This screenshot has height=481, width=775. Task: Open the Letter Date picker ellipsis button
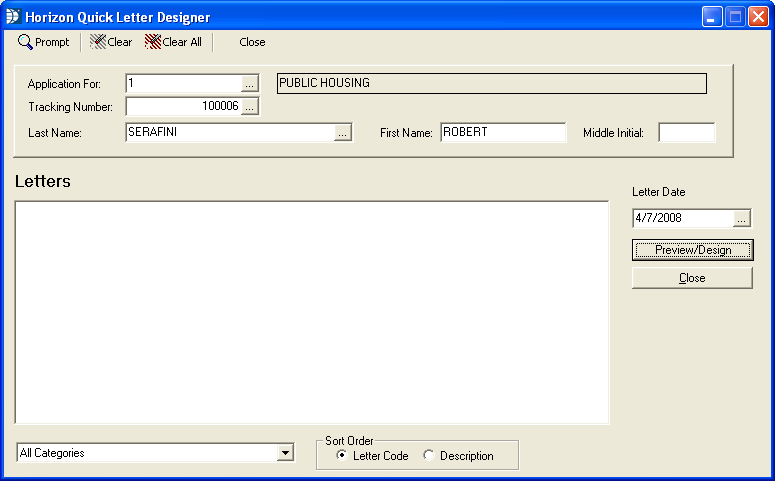coord(741,218)
